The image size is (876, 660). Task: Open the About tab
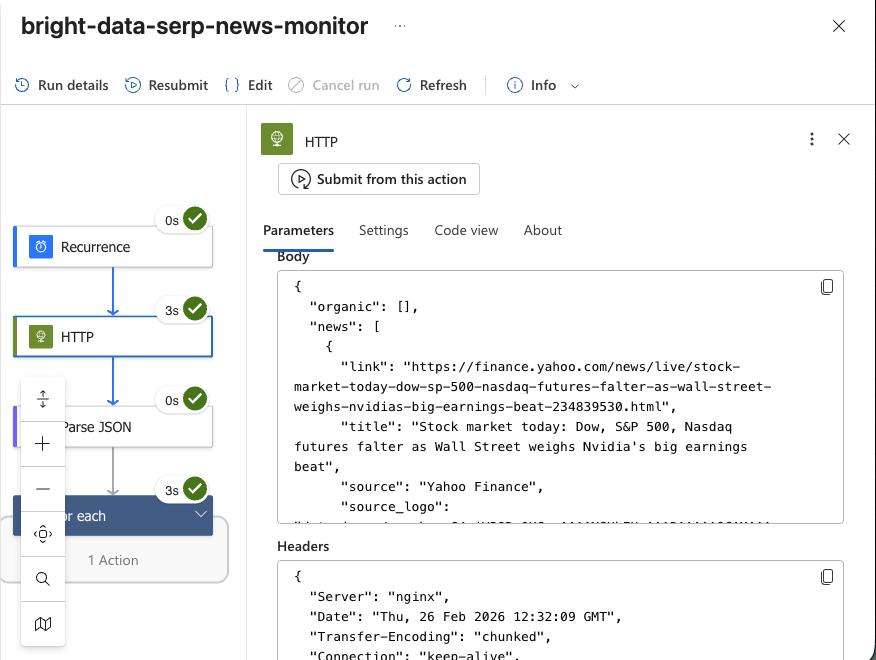543,230
